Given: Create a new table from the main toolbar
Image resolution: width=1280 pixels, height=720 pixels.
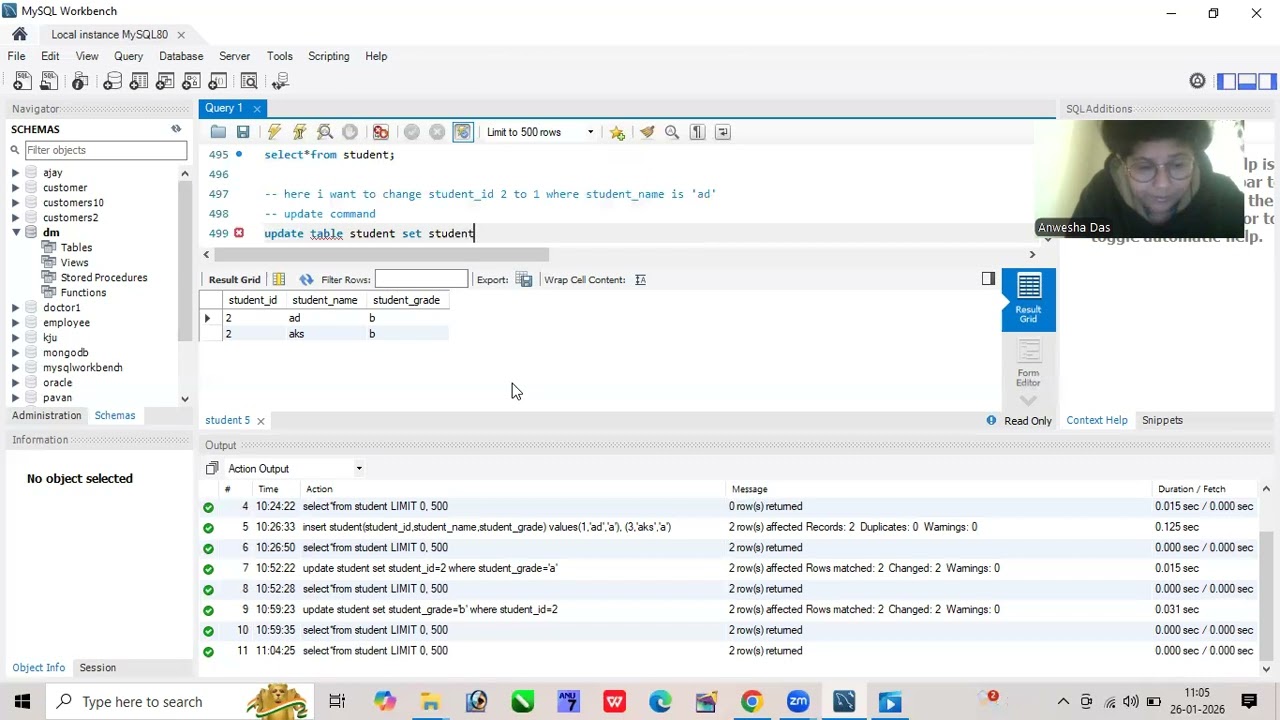Looking at the screenshot, I should coord(139,82).
